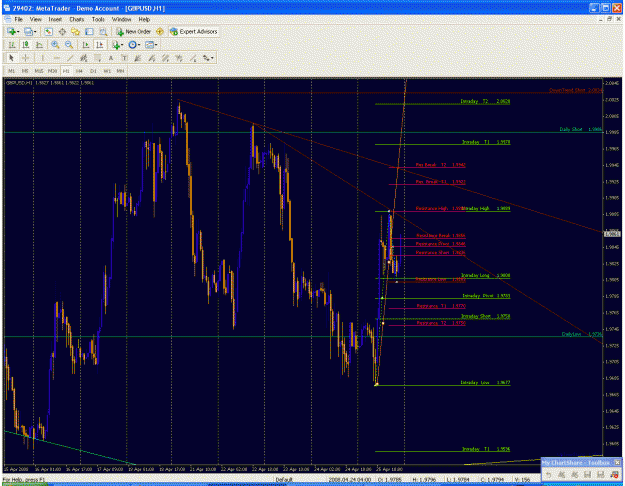This screenshot has height=486, width=625.
Task: Select the M30 timeframe
Action: pyautogui.click(x=52, y=71)
